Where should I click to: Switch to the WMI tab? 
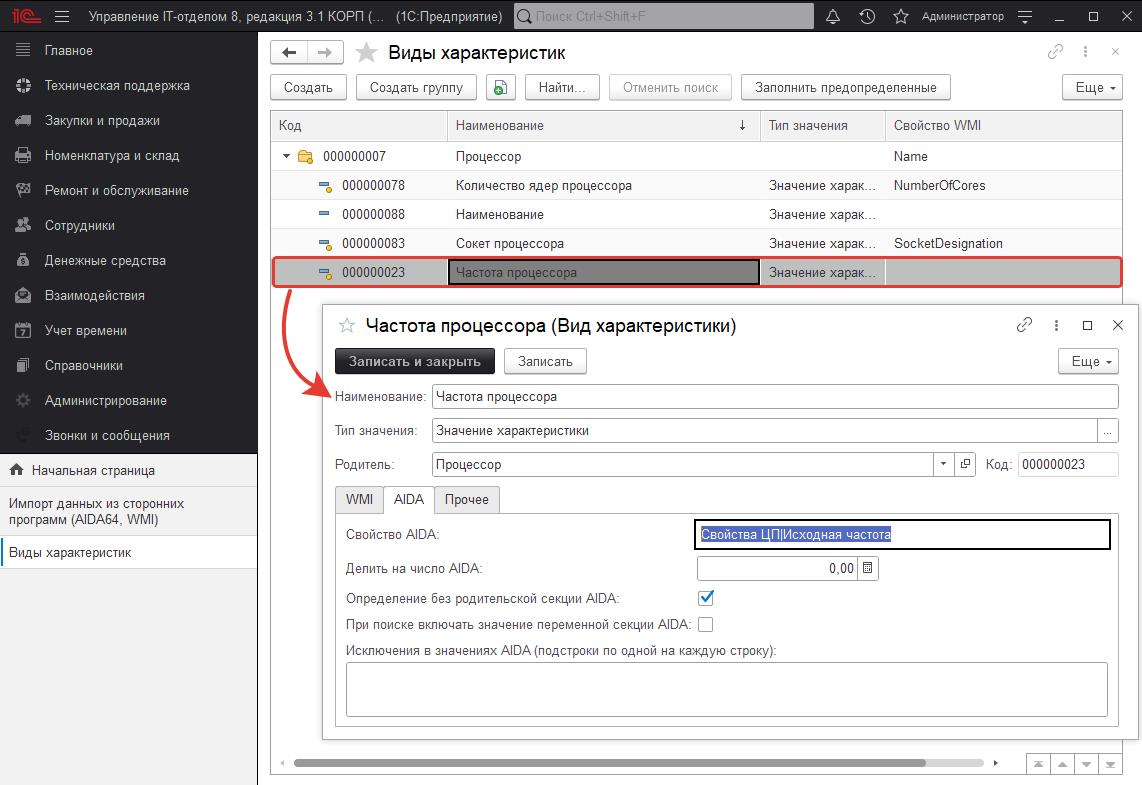(x=359, y=499)
